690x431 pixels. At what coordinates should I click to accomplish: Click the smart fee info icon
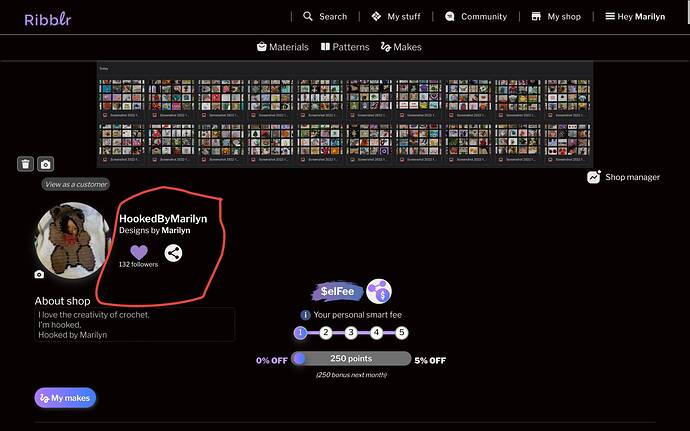305,315
